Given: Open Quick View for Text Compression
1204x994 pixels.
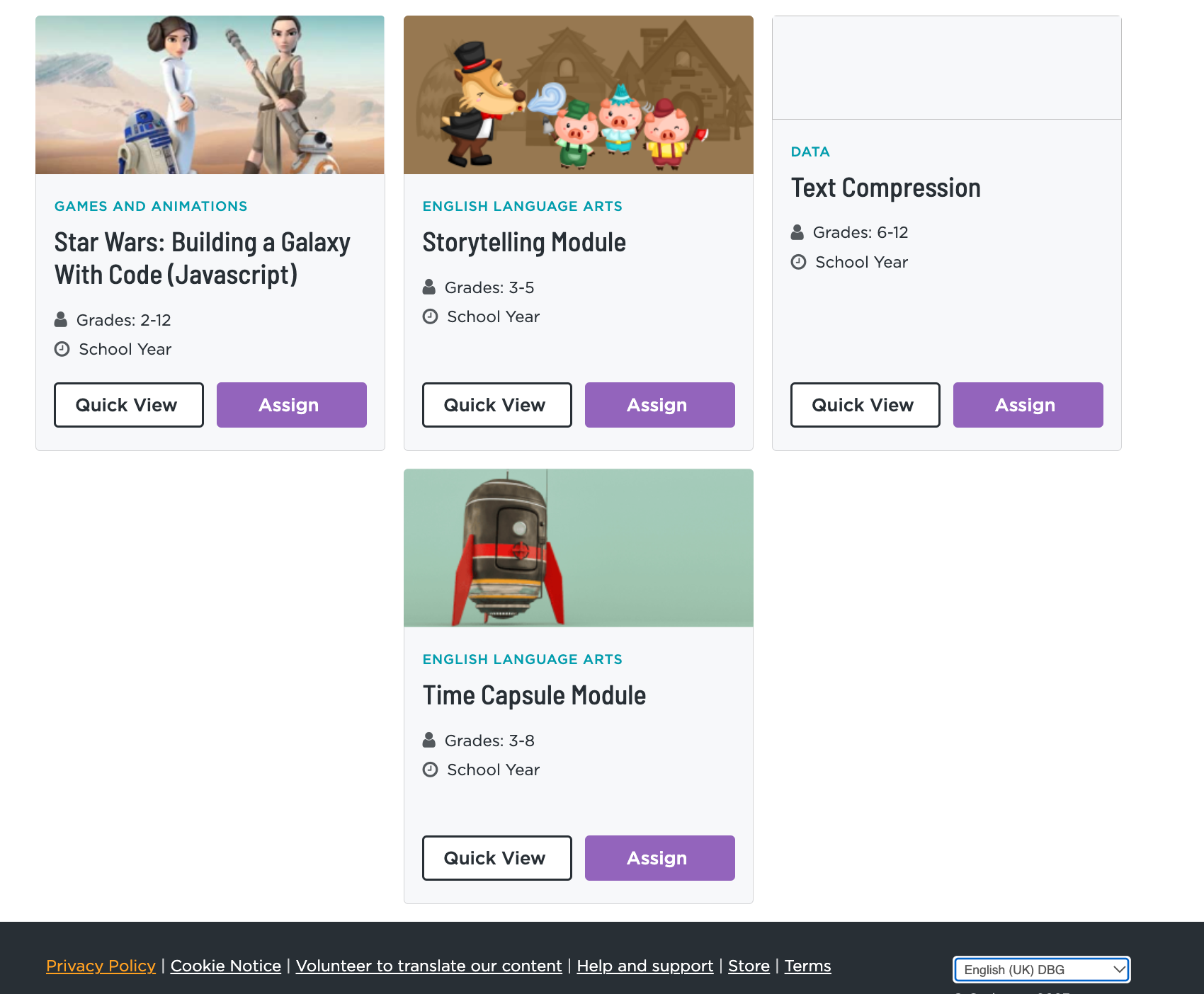Looking at the screenshot, I should 865,405.
